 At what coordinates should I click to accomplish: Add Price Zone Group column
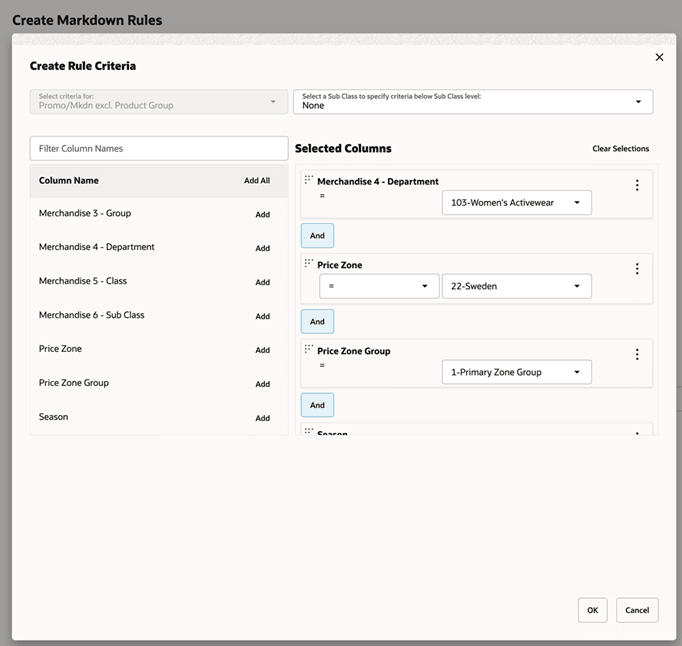click(x=262, y=384)
